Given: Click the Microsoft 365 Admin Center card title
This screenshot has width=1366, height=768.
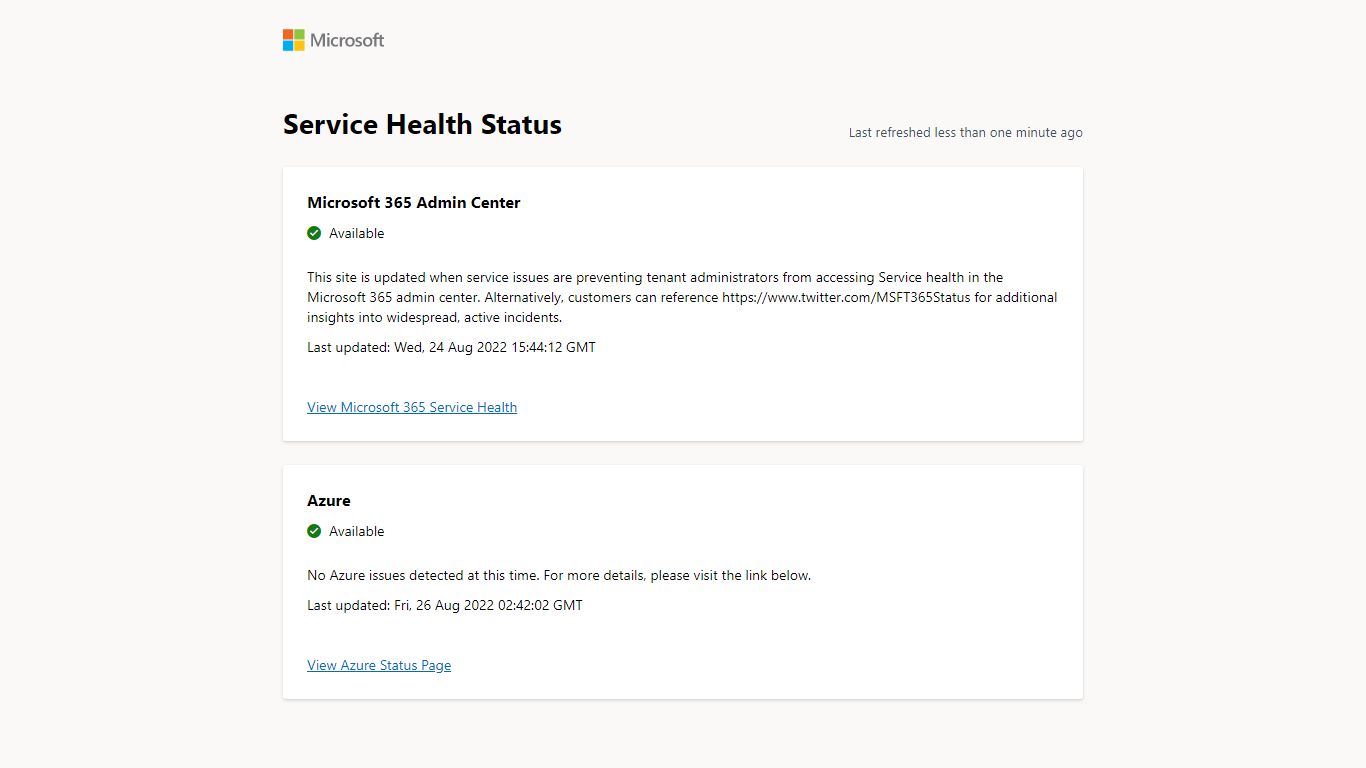Looking at the screenshot, I should [414, 202].
